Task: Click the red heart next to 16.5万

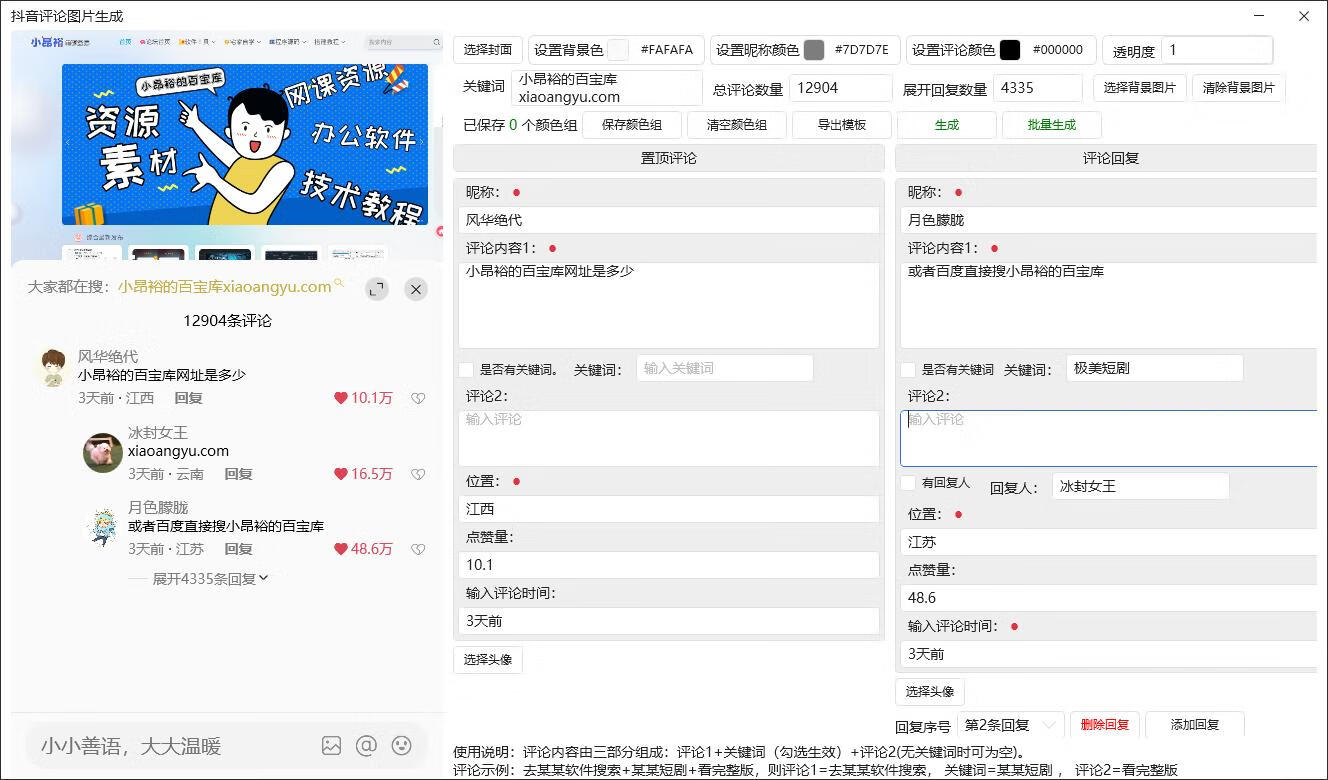Action: click(x=341, y=474)
